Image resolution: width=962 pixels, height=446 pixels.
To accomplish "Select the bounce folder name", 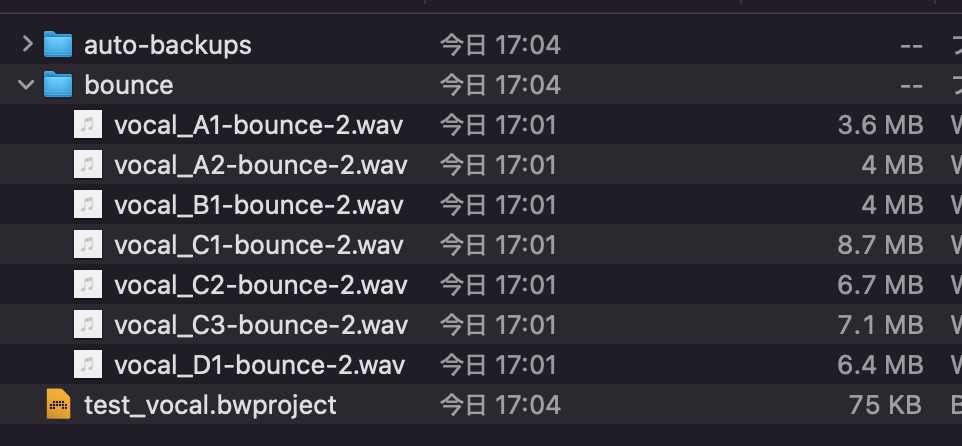I will (x=129, y=85).
